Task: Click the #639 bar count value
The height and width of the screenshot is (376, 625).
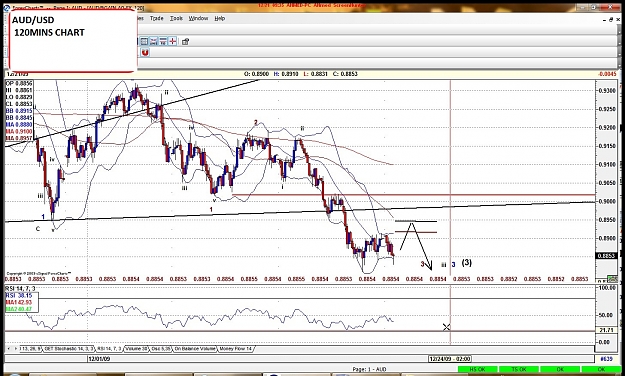Action: pos(606,359)
